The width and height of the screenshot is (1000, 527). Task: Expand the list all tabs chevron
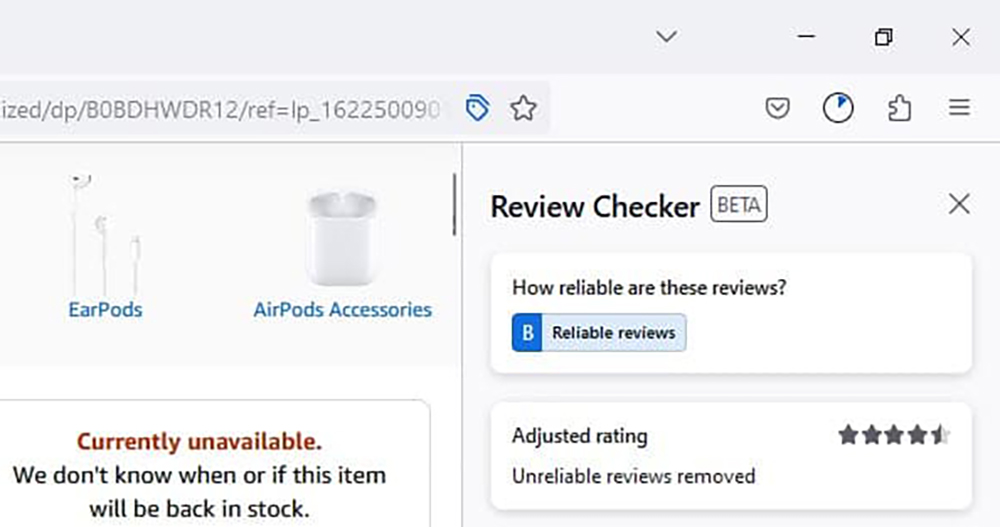[x=666, y=36]
